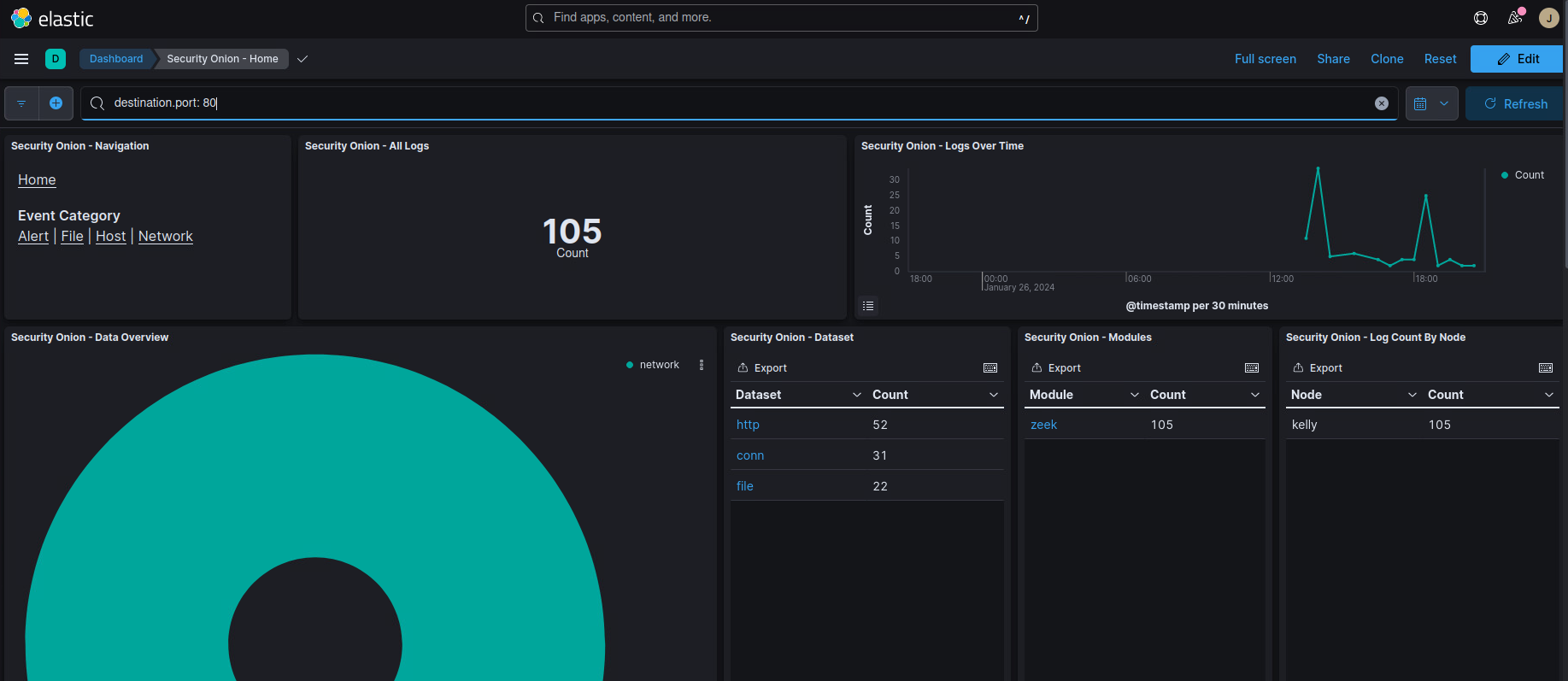Open Network event category link
This screenshot has height=681, width=1568.
(x=166, y=237)
